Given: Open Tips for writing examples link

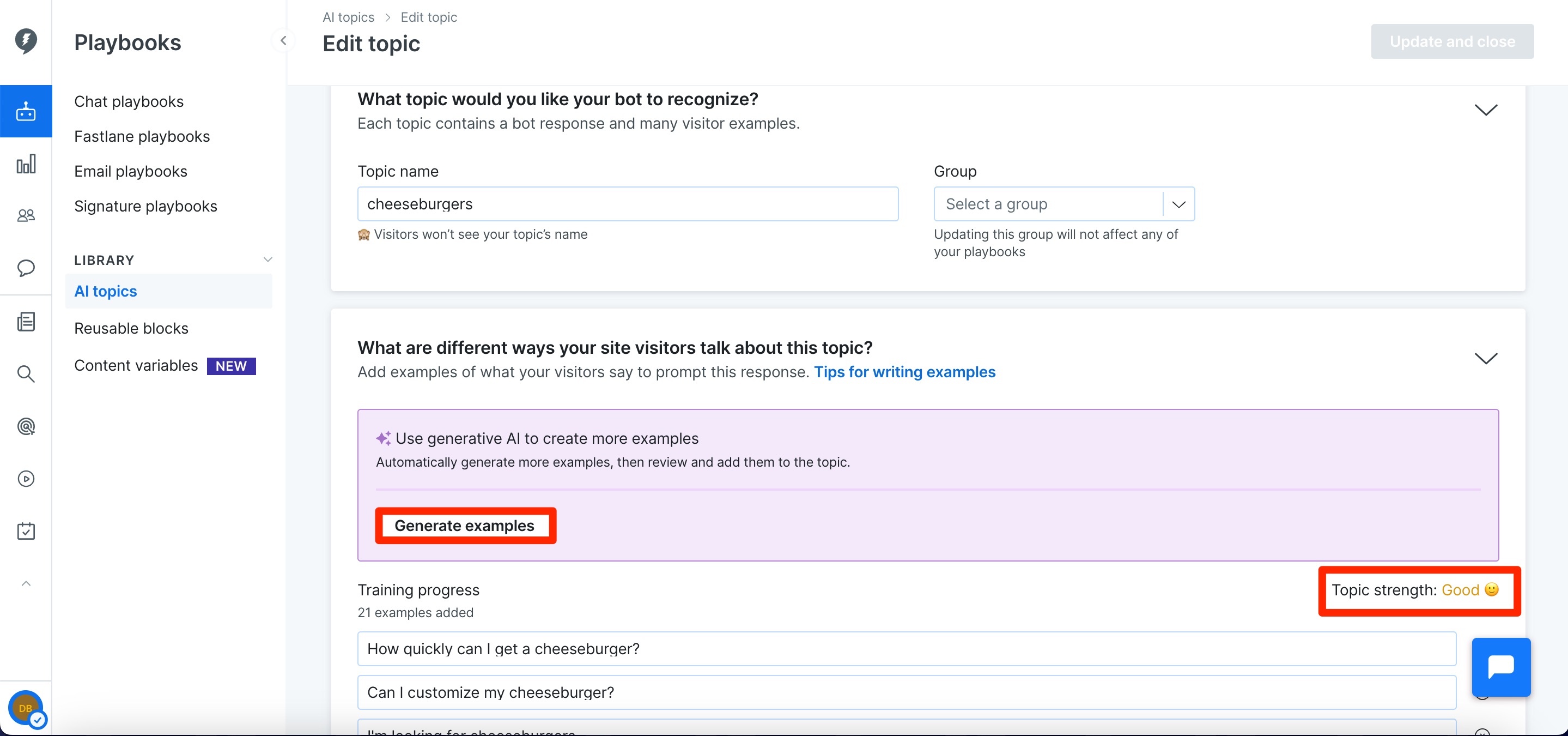Looking at the screenshot, I should pyautogui.click(x=904, y=372).
